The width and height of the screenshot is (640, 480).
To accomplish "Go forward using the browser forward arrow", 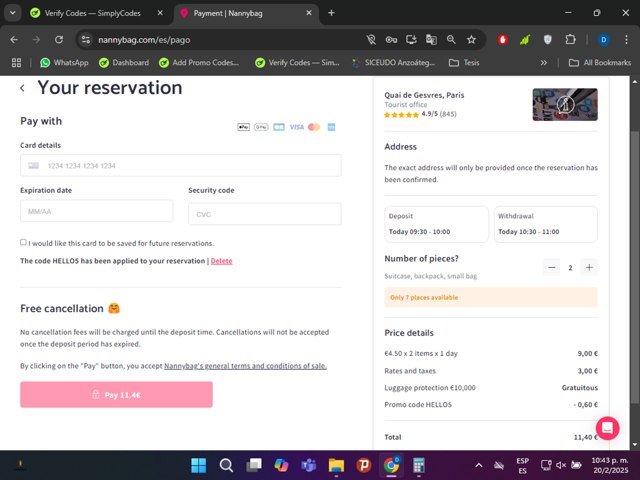I will tap(36, 40).
